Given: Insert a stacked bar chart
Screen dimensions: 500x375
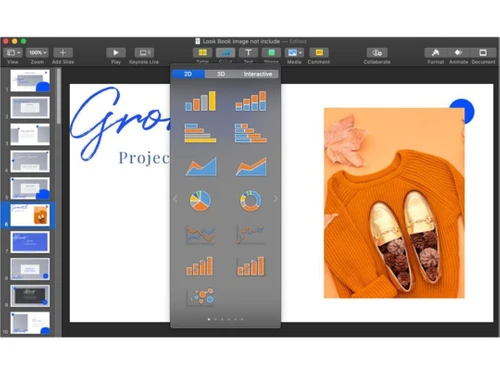Looking at the screenshot, I should (251, 133).
